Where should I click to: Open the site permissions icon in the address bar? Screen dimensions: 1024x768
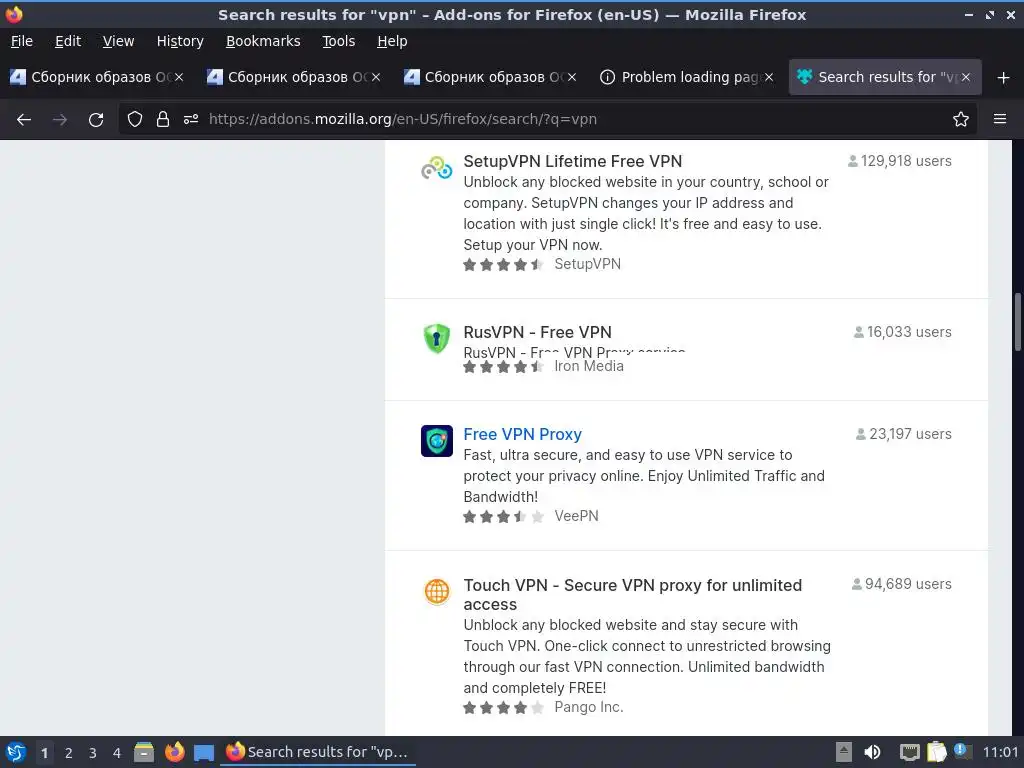tap(191, 120)
